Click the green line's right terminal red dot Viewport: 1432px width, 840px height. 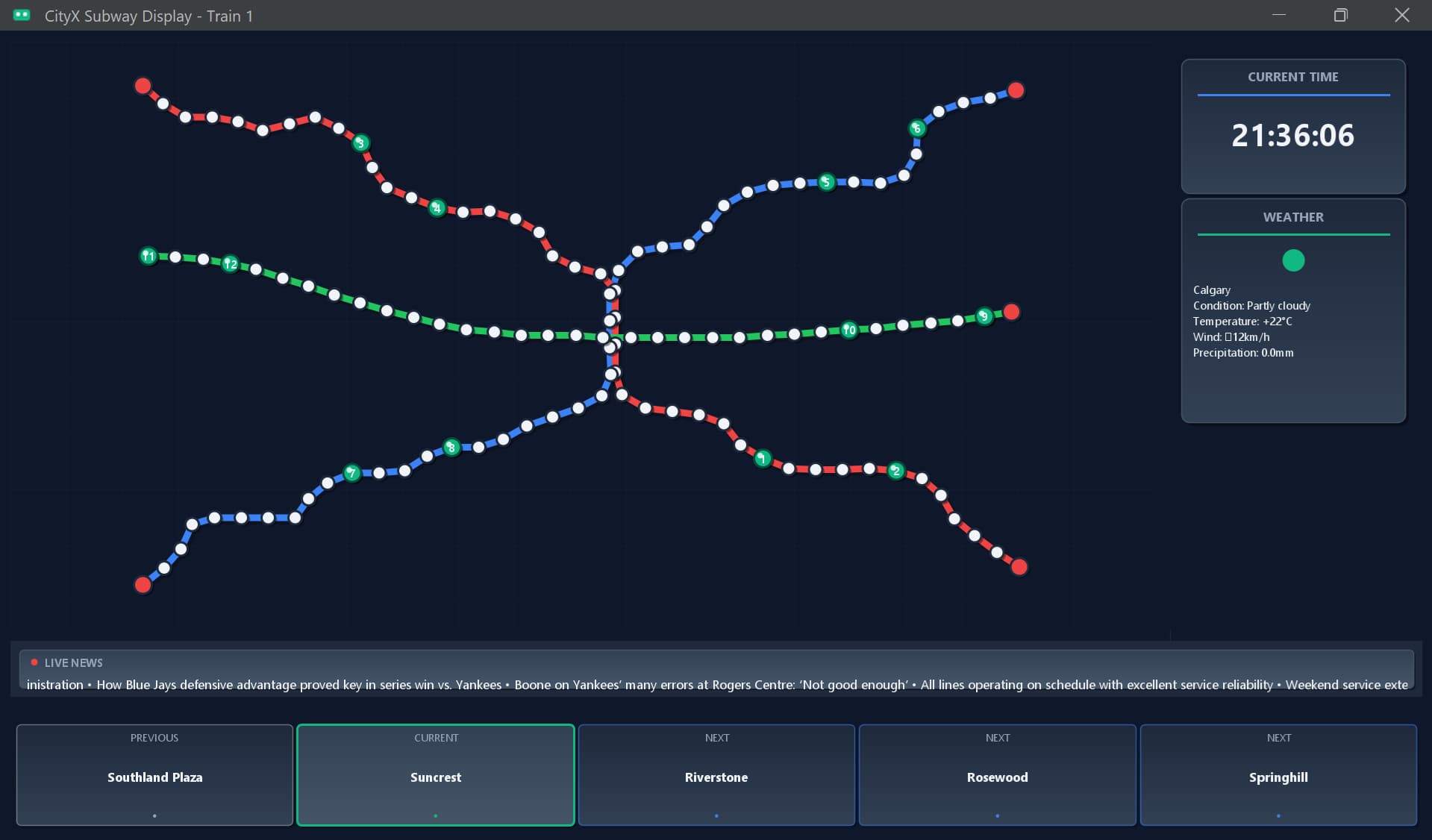point(1011,312)
